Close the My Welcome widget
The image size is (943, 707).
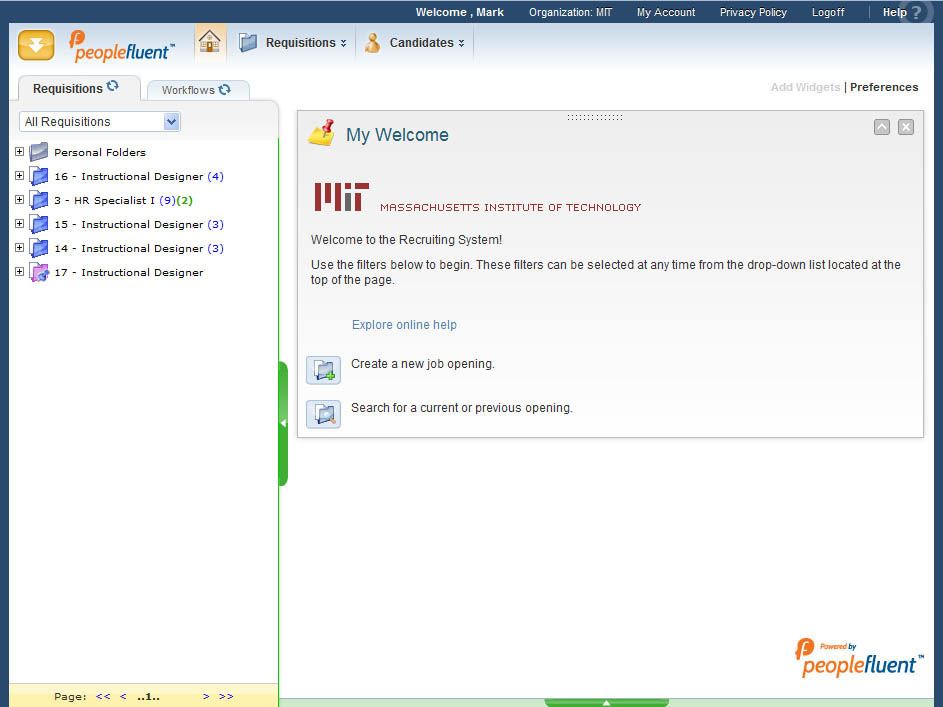coord(905,127)
